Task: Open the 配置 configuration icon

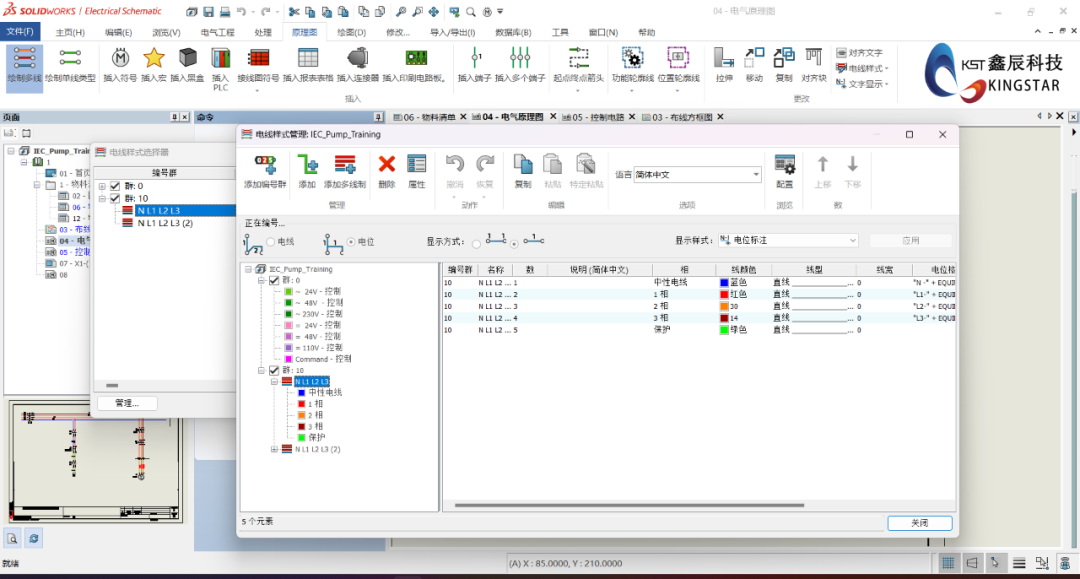Action: click(785, 165)
